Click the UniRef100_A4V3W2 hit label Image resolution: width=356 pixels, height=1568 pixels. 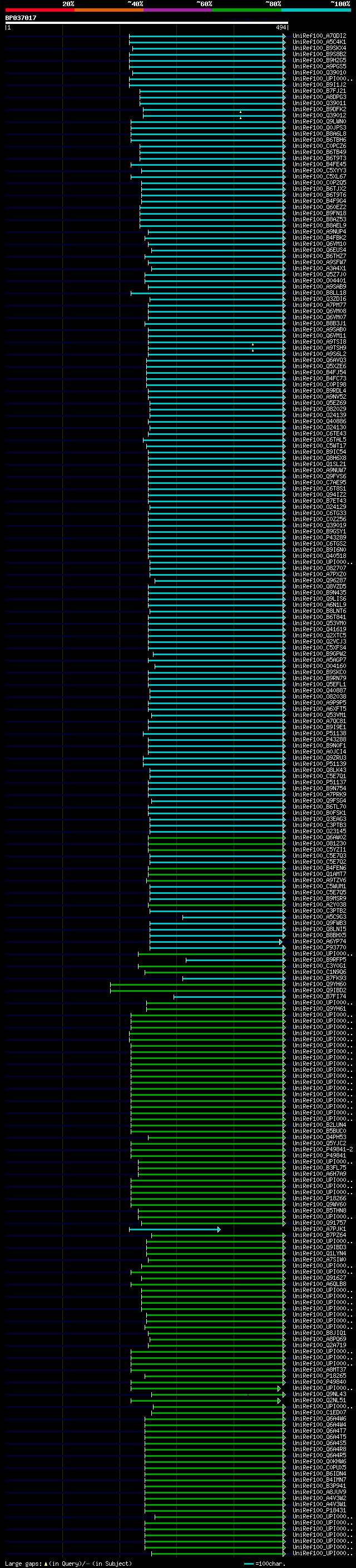pos(319,1498)
